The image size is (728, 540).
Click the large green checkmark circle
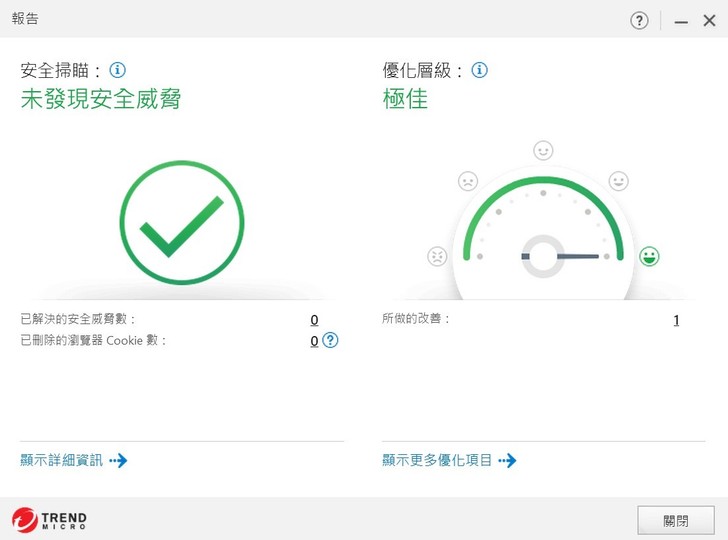(182, 222)
